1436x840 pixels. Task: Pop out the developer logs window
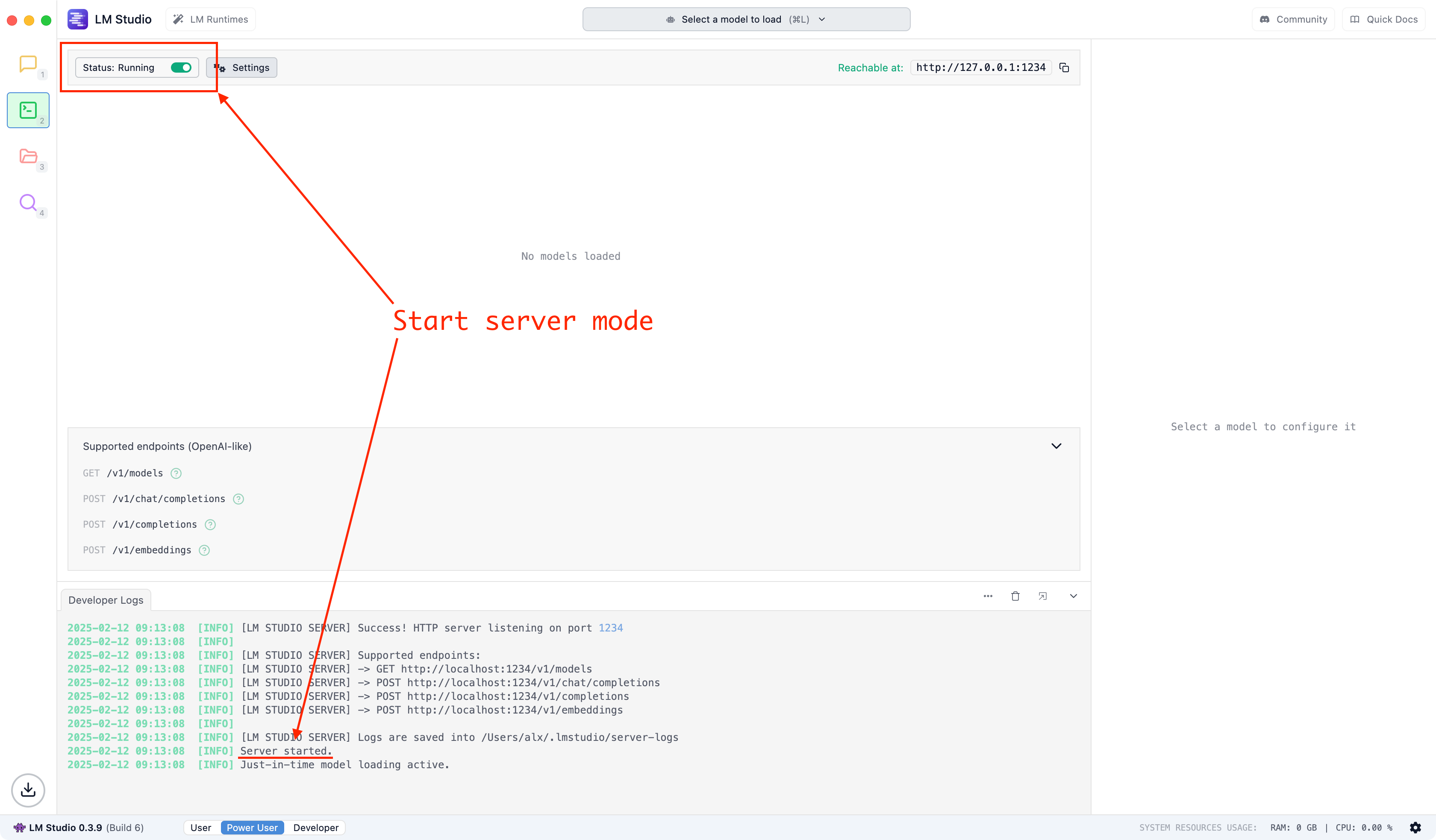point(1042,596)
